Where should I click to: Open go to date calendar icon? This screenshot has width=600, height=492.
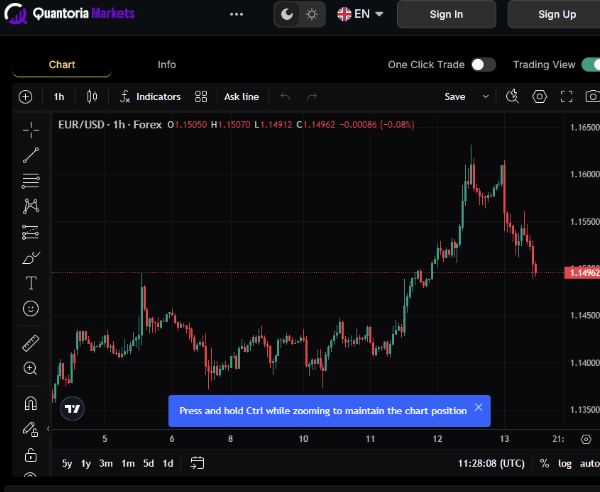tap(197, 463)
